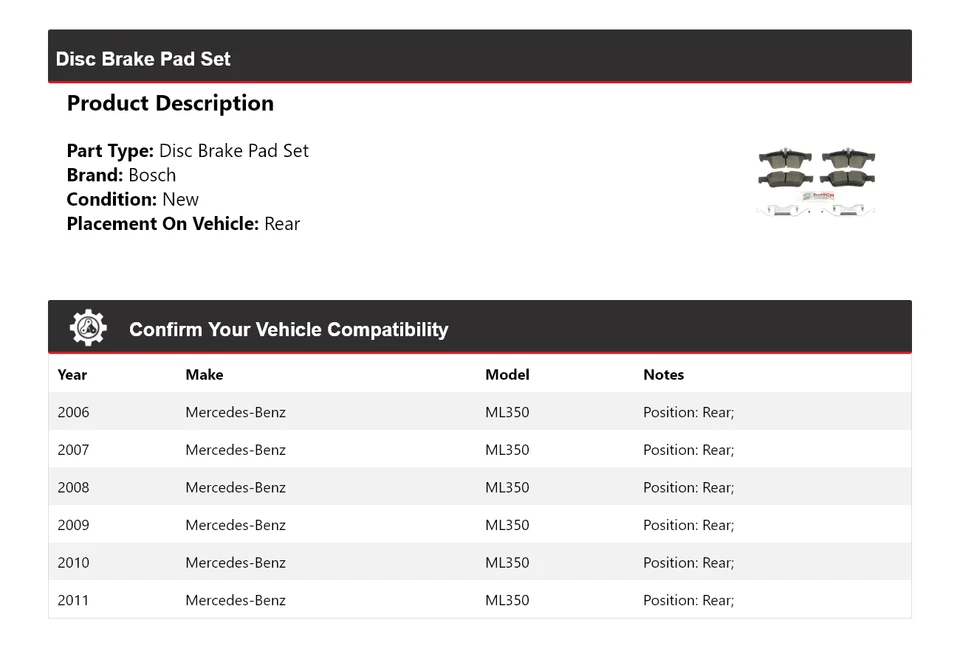Click the Condition: New text

click(x=132, y=199)
